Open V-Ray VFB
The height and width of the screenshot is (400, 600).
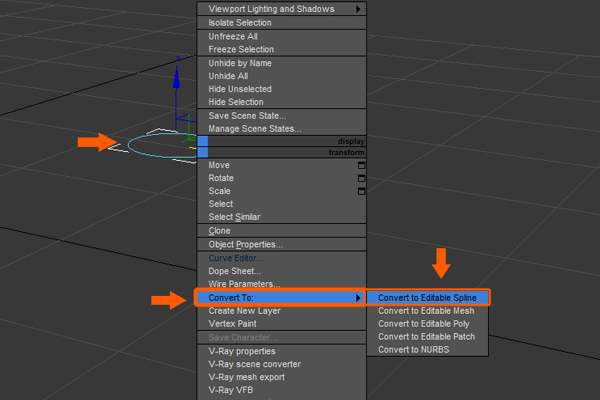coord(282,390)
